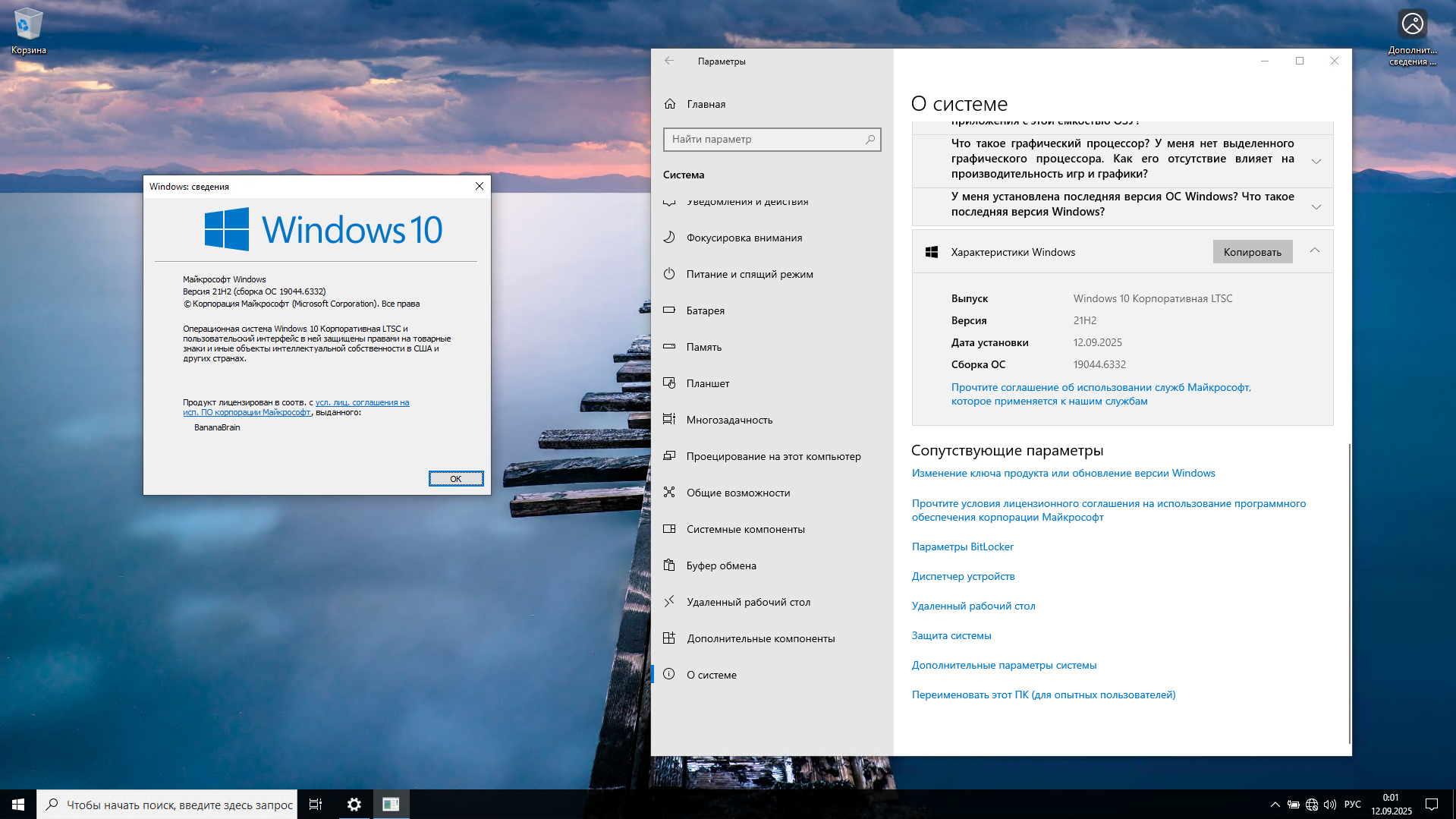Open Удаленный рабочий стол in sidebar
Viewport: 1456px width, 819px height.
click(x=772, y=602)
